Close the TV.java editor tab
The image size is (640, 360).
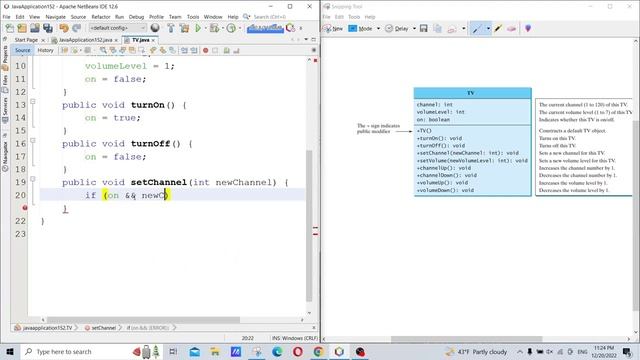coord(153,40)
